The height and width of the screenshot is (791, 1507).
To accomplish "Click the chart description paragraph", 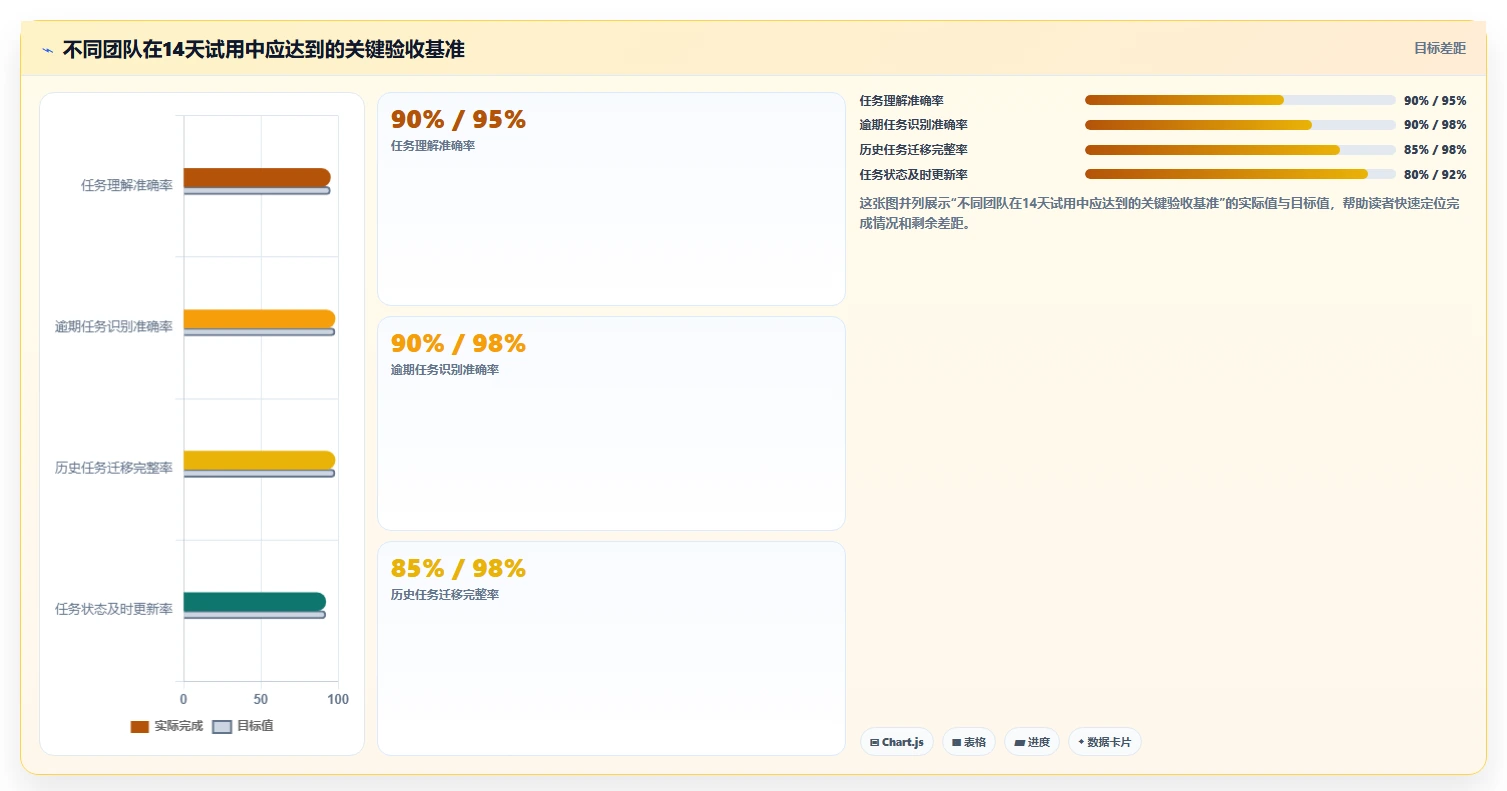I will pyautogui.click(x=1160, y=213).
